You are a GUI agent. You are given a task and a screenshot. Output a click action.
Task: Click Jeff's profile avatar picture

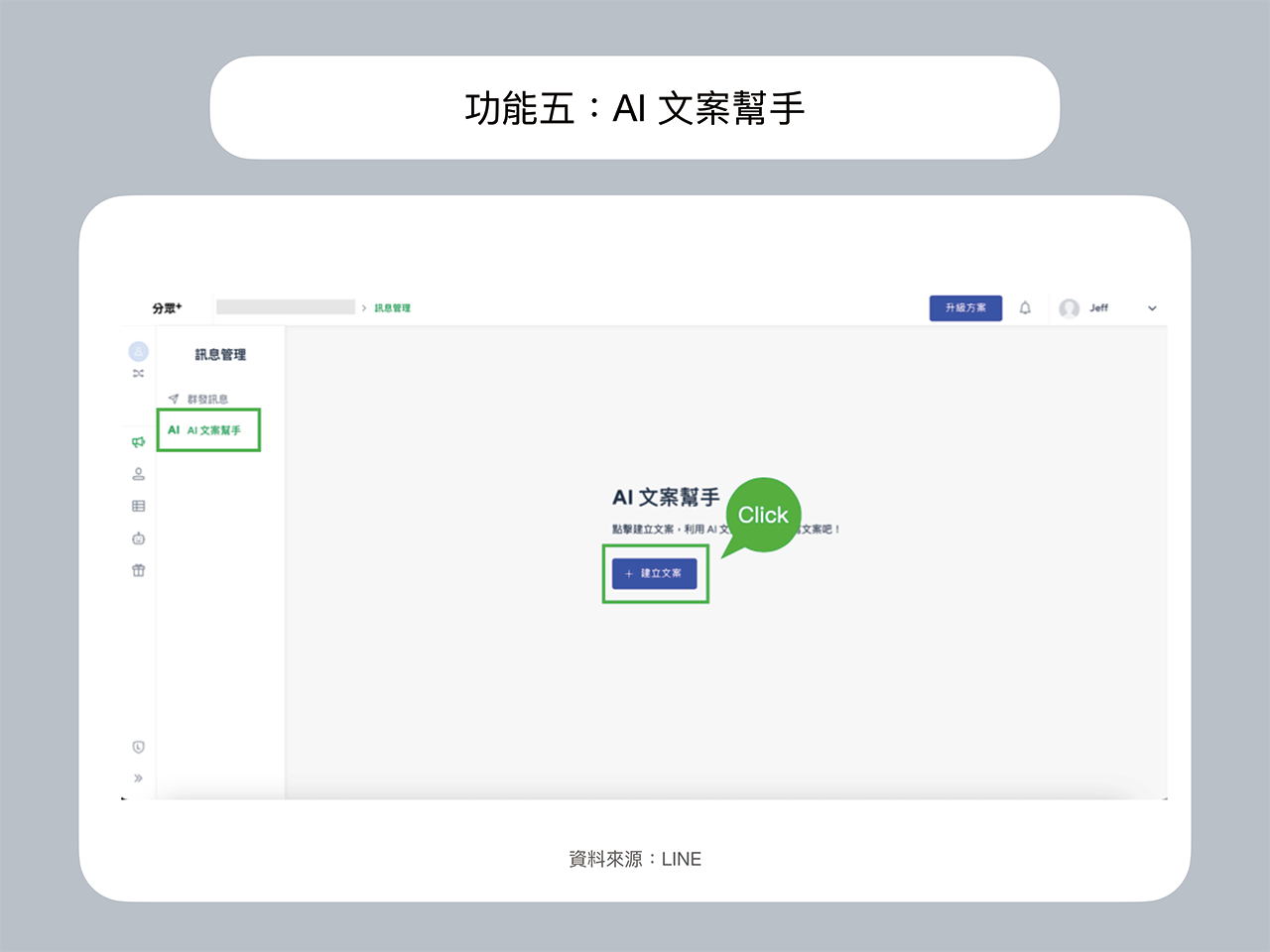[x=1069, y=307]
